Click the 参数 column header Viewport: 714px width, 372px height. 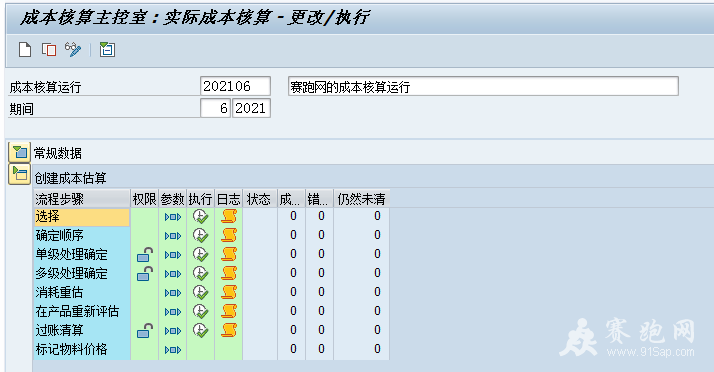tap(172, 199)
